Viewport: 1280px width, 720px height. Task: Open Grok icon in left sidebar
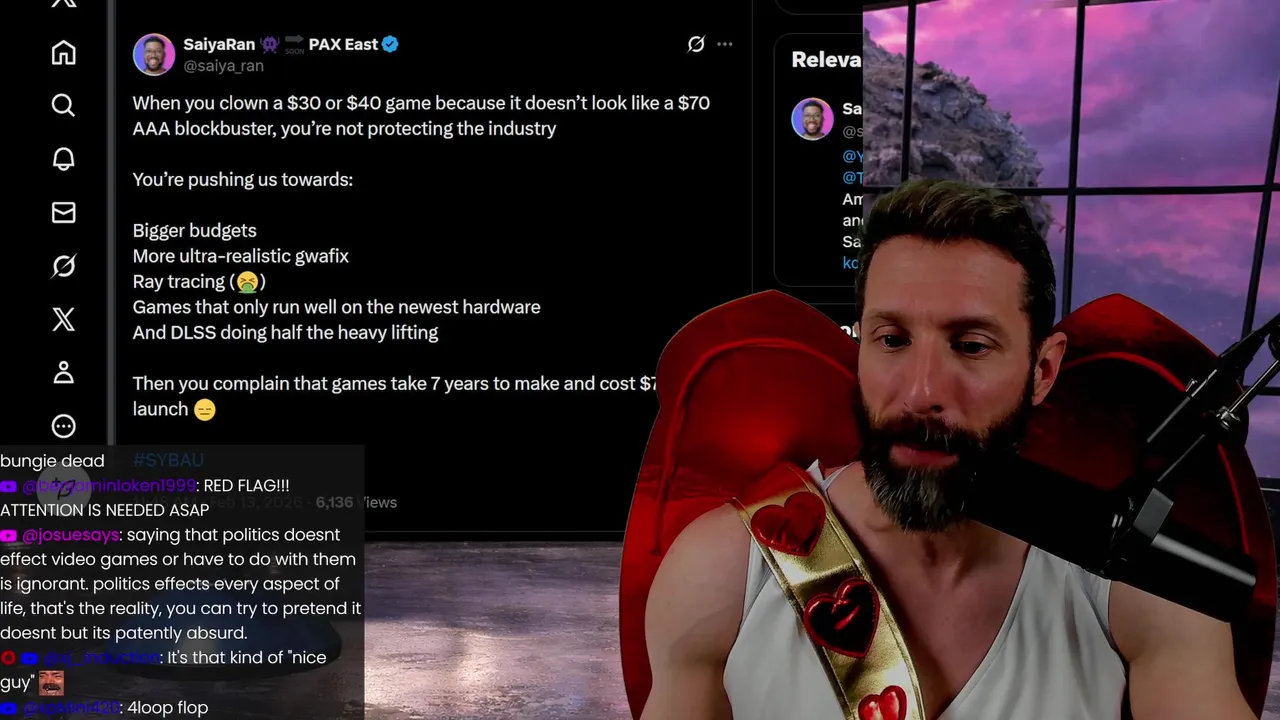(63, 266)
